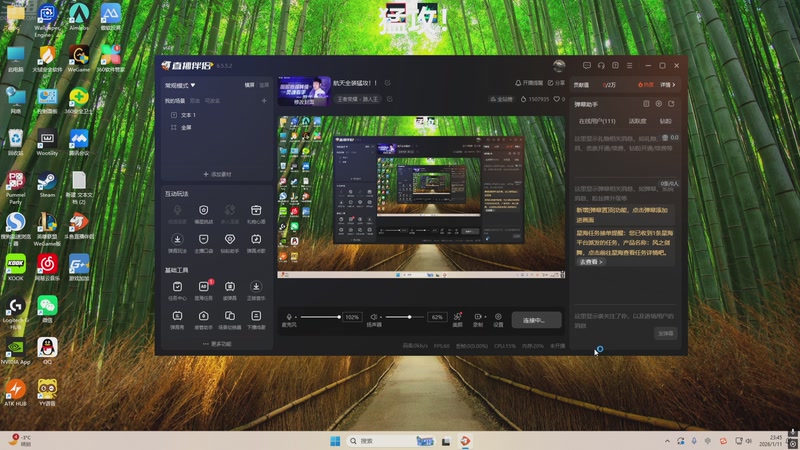This screenshot has width=800, height=450.
Task: Open the 弹幕玩法 interactive feature
Action: tap(177, 243)
